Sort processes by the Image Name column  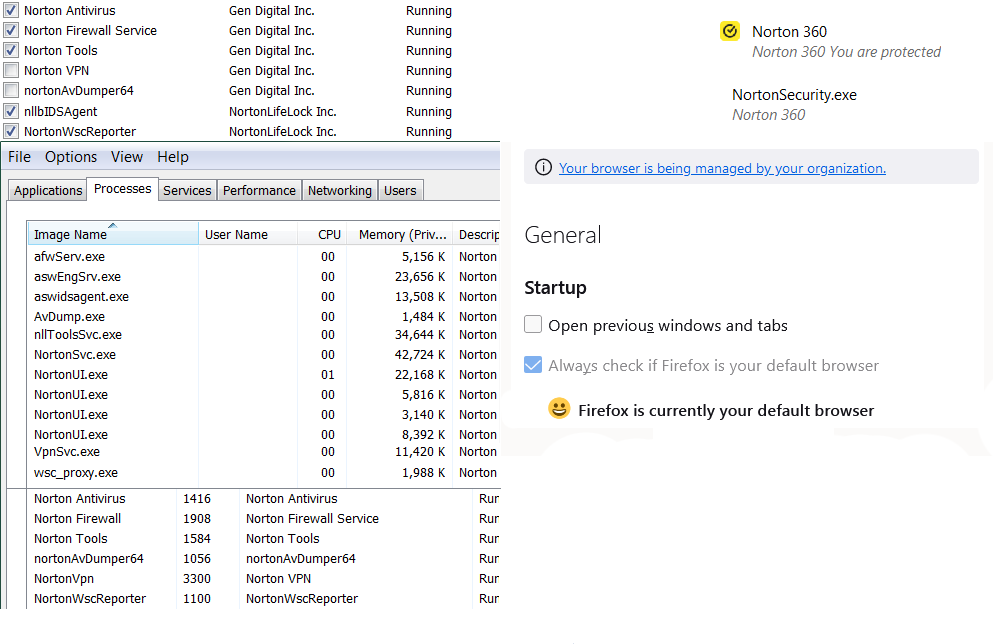[x=71, y=233]
